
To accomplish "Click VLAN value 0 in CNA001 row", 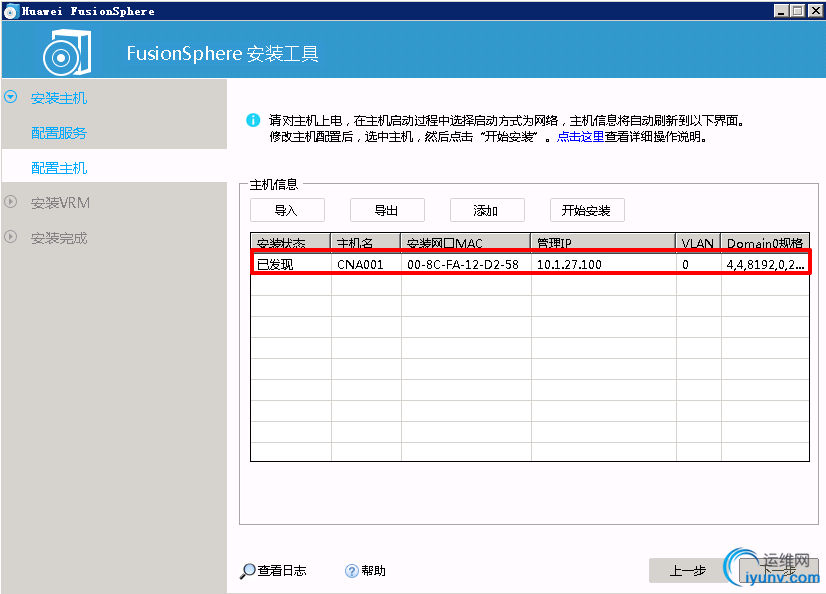I will click(699, 264).
